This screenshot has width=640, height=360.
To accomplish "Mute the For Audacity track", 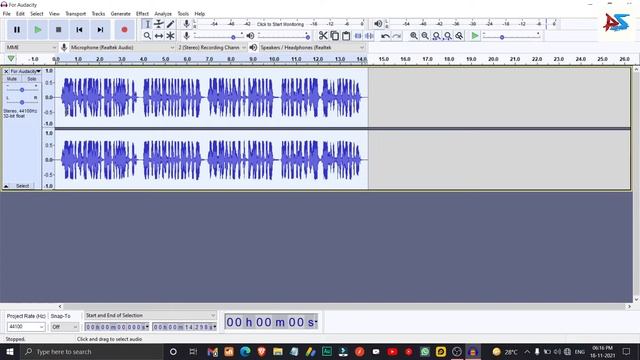I will 12,79.
